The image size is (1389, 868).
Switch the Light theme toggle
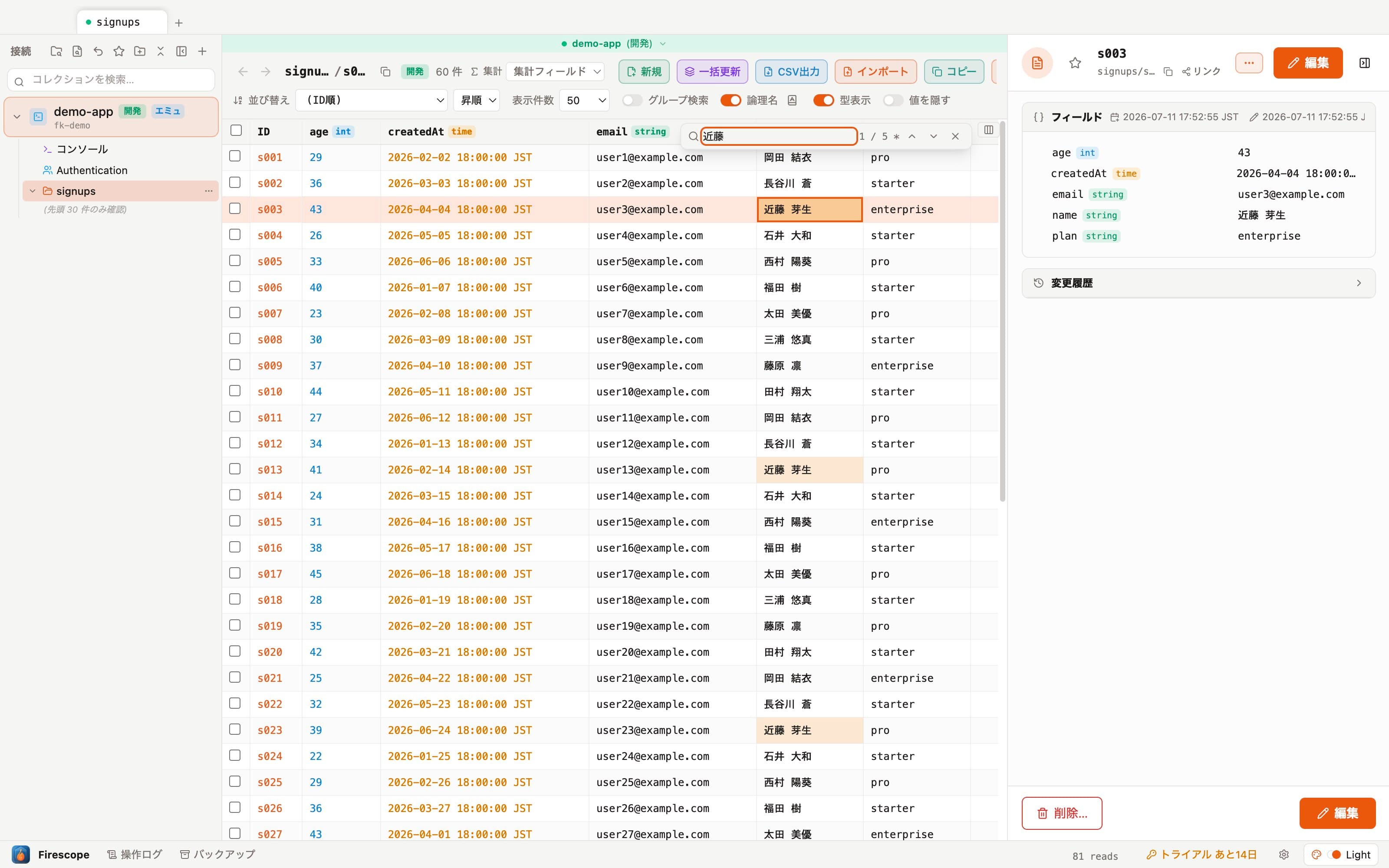1334,854
